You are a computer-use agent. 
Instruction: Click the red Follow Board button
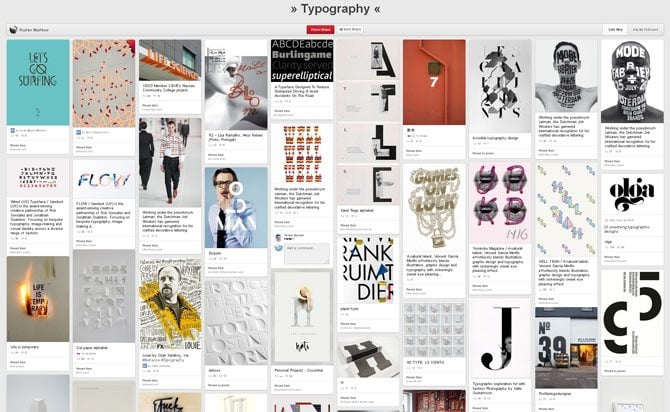pos(320,30)
